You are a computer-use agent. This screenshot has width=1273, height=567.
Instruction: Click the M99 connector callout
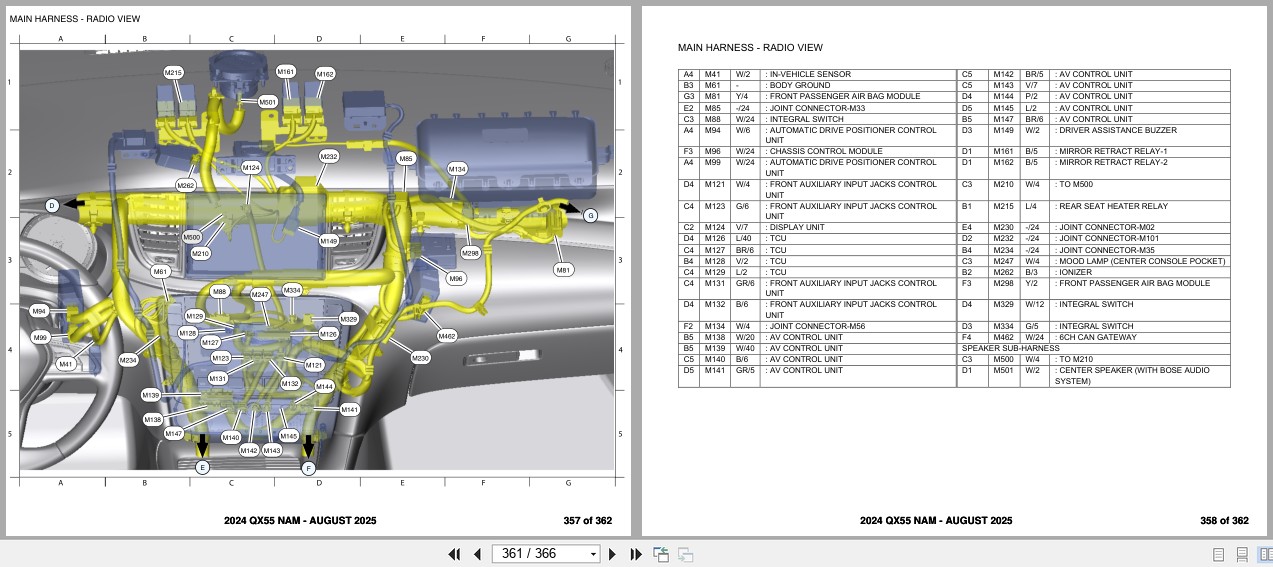(x=40, y=337)
